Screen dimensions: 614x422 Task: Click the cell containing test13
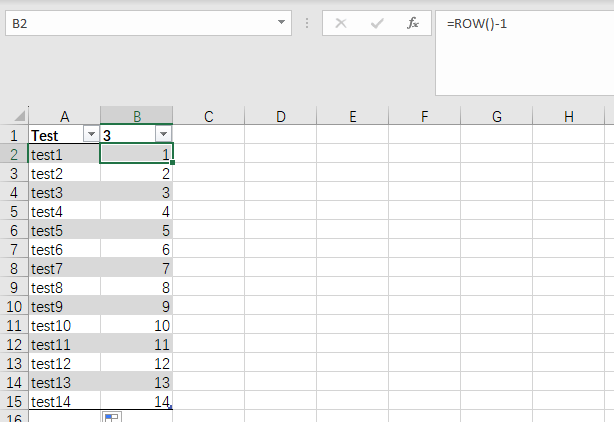click(x=64, y=382)
